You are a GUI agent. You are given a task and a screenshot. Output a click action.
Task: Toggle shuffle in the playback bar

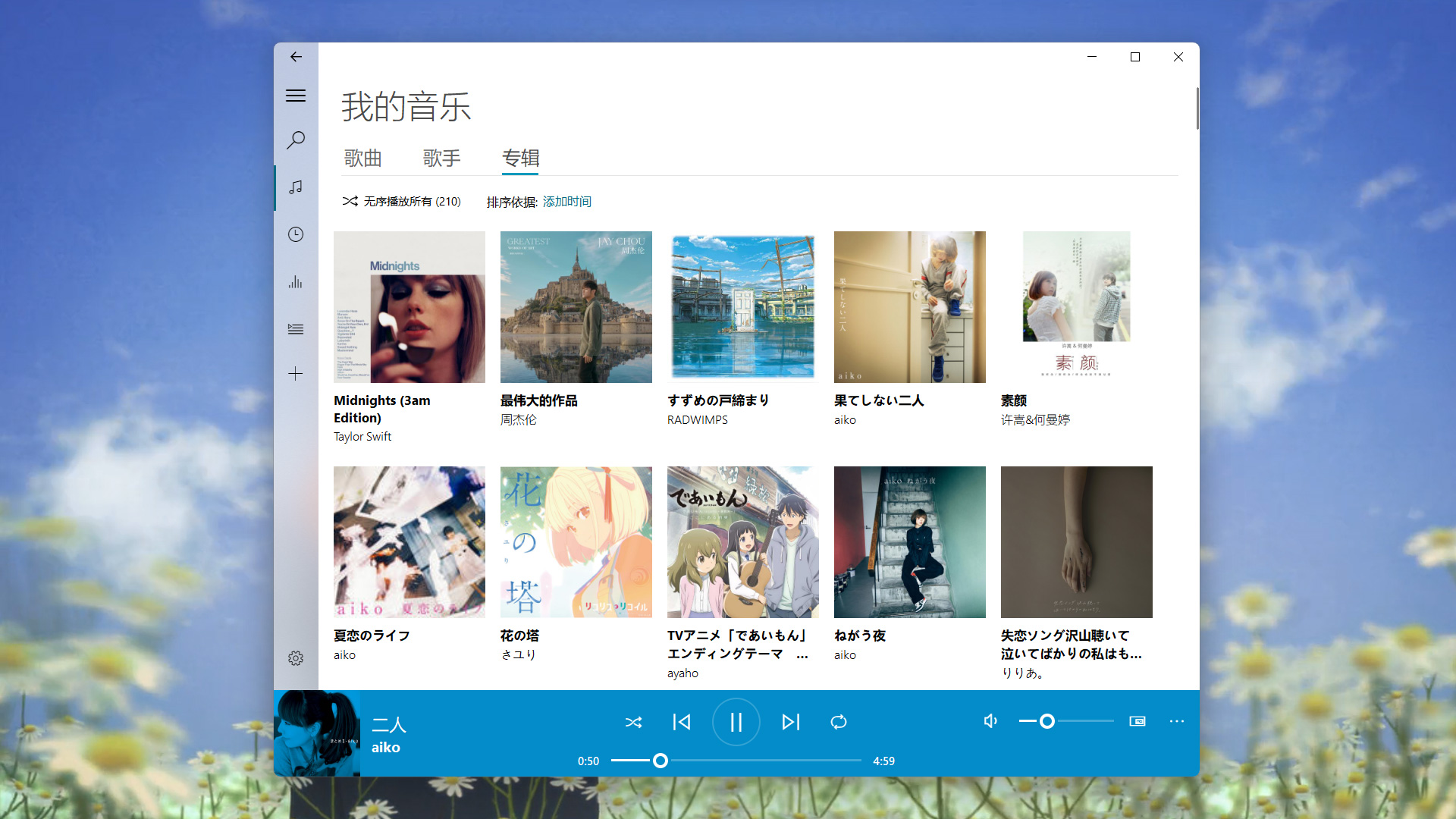click(634, 722)
